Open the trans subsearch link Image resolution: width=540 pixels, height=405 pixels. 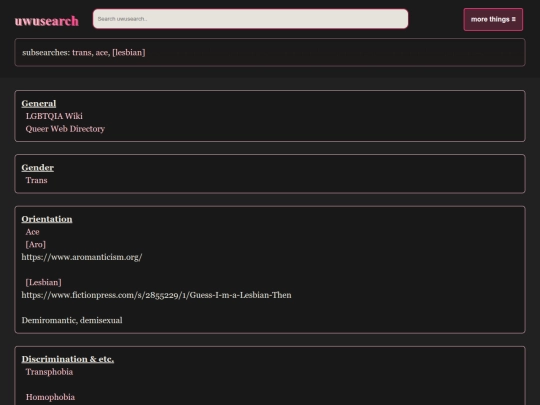click(x=82, y=52)
